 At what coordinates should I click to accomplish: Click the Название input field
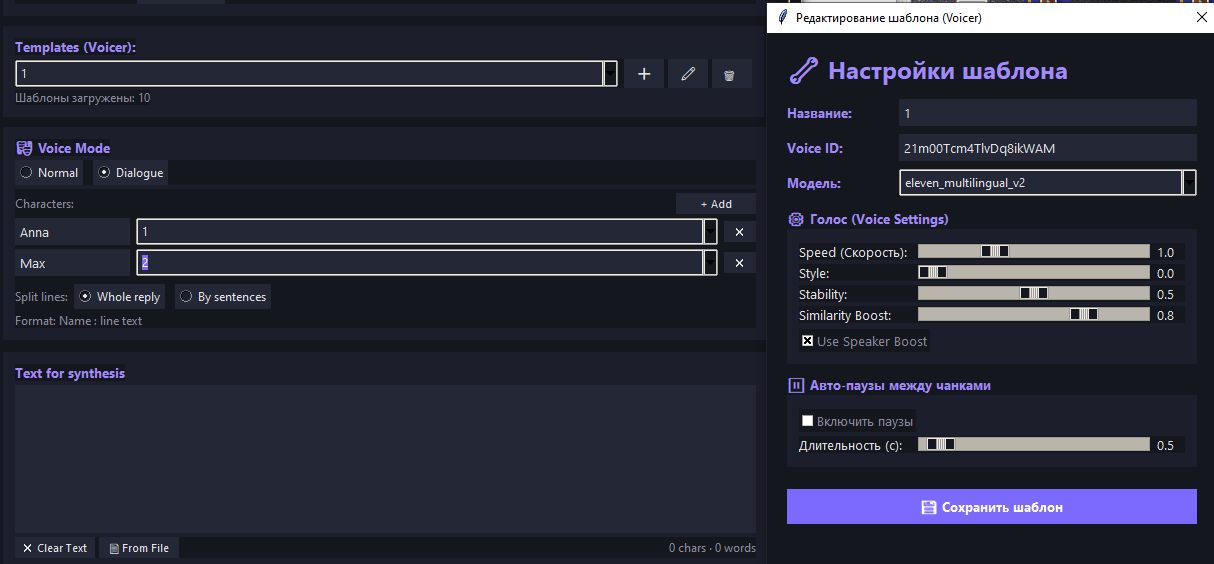pyautogui.click(x=1047, y=113)
